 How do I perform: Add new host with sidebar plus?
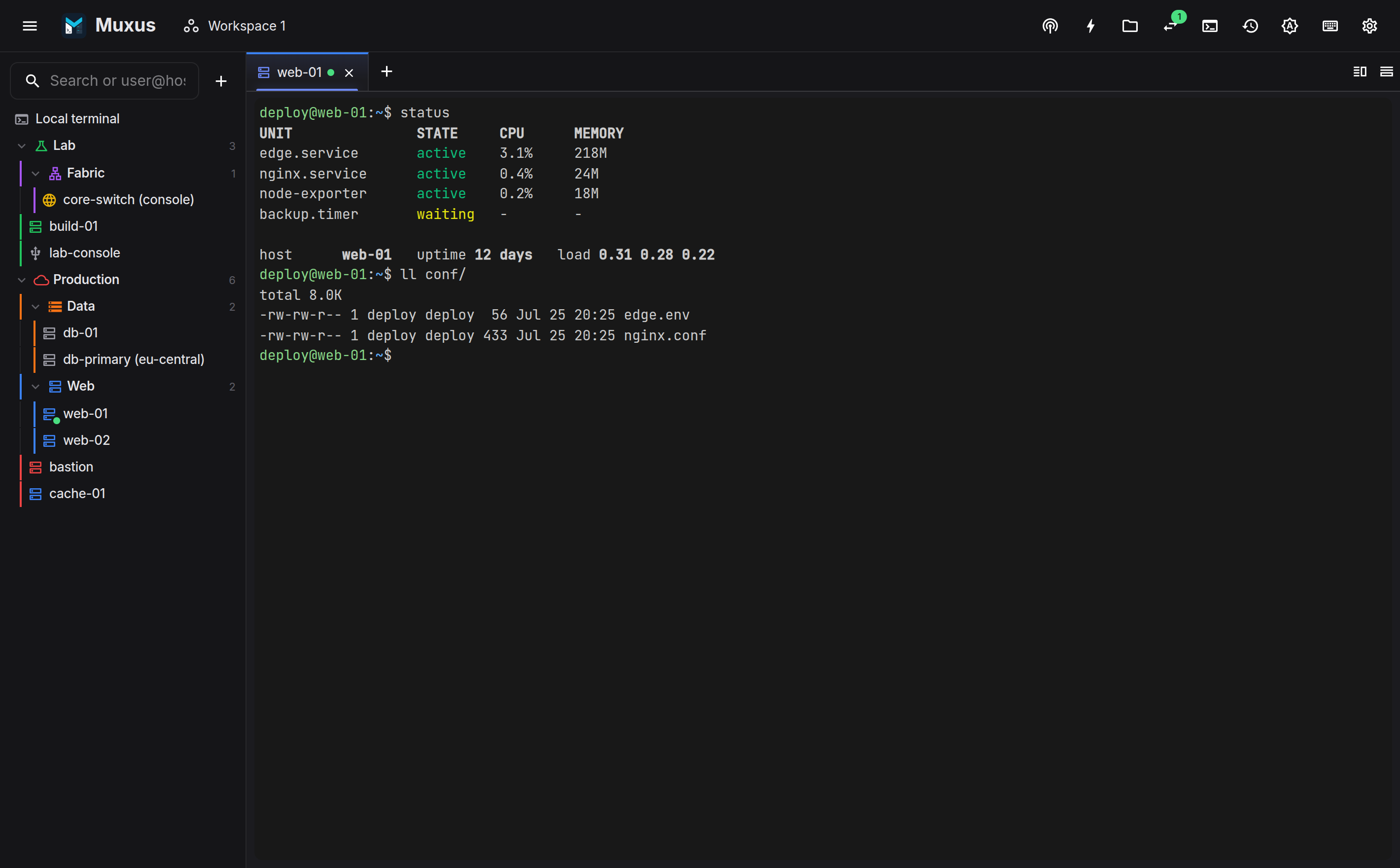point(221,81)
